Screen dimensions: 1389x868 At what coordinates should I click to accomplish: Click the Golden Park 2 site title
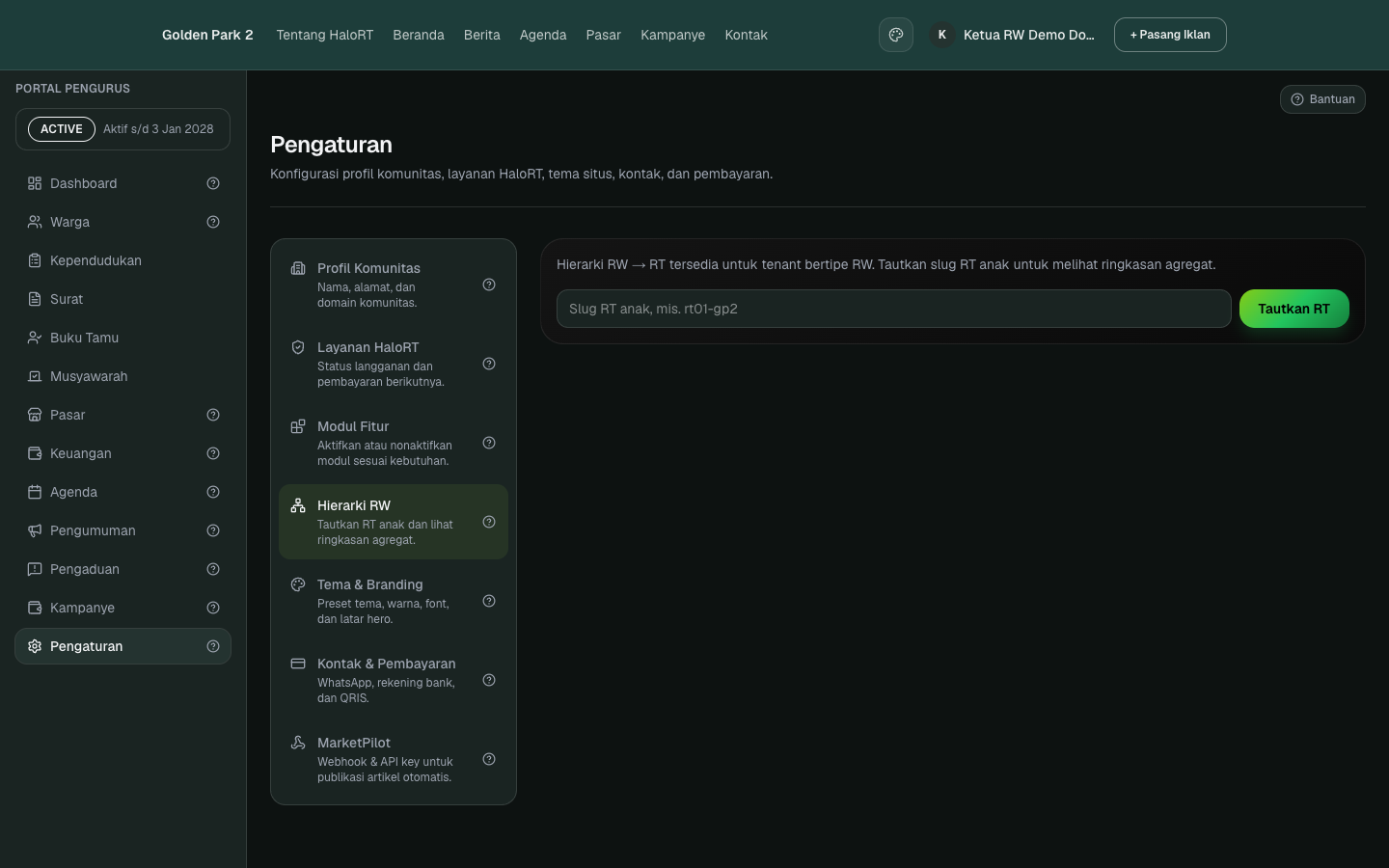pyautogui.click(x=207, y=35)
